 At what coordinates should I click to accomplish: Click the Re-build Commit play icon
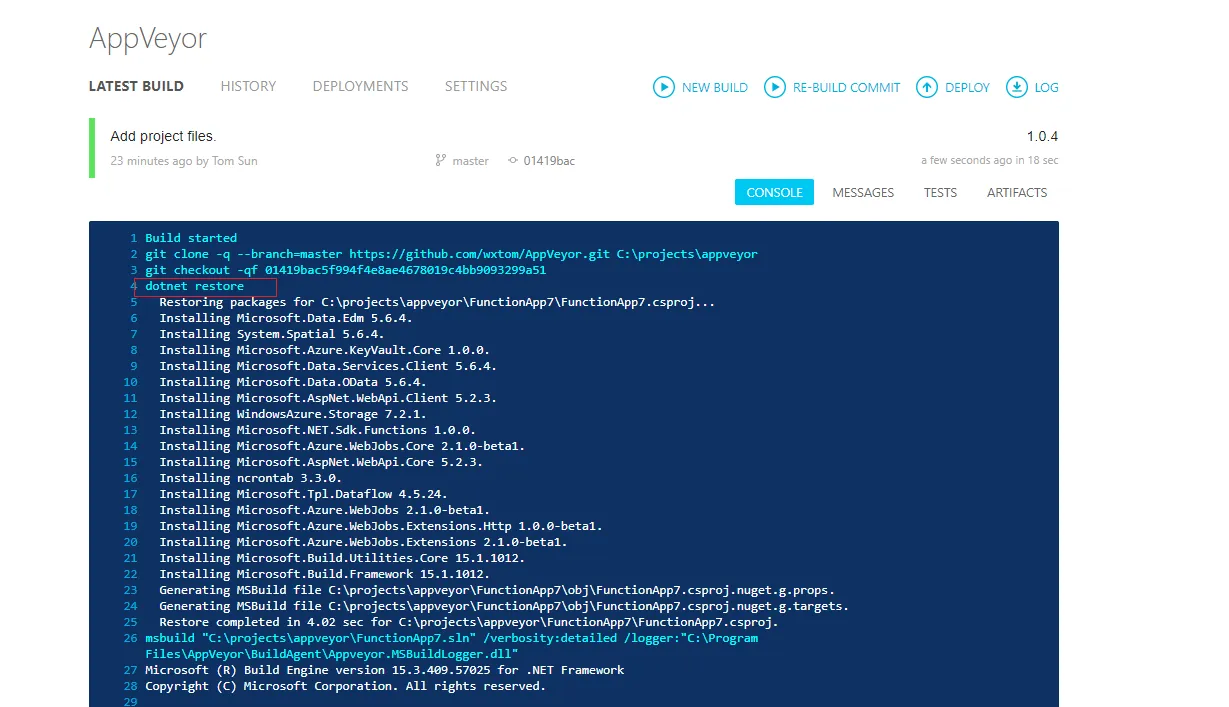[x=775, y=87]
